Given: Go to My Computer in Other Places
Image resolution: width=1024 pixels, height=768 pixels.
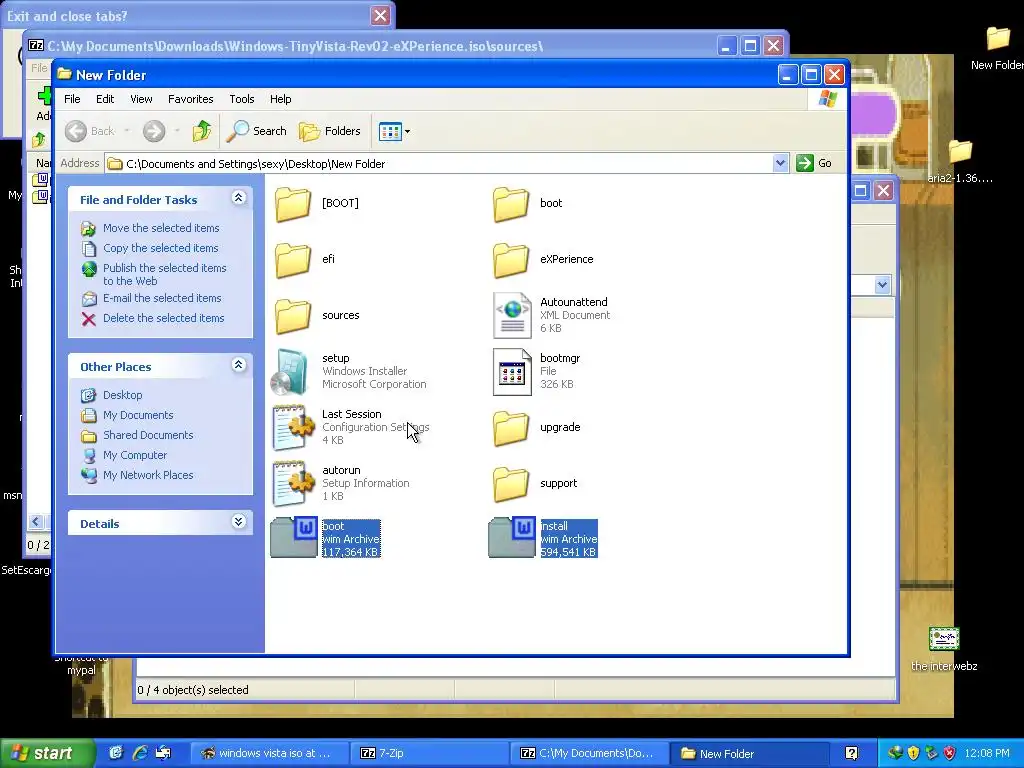Looking at the screenshot, I should [135, 455].
